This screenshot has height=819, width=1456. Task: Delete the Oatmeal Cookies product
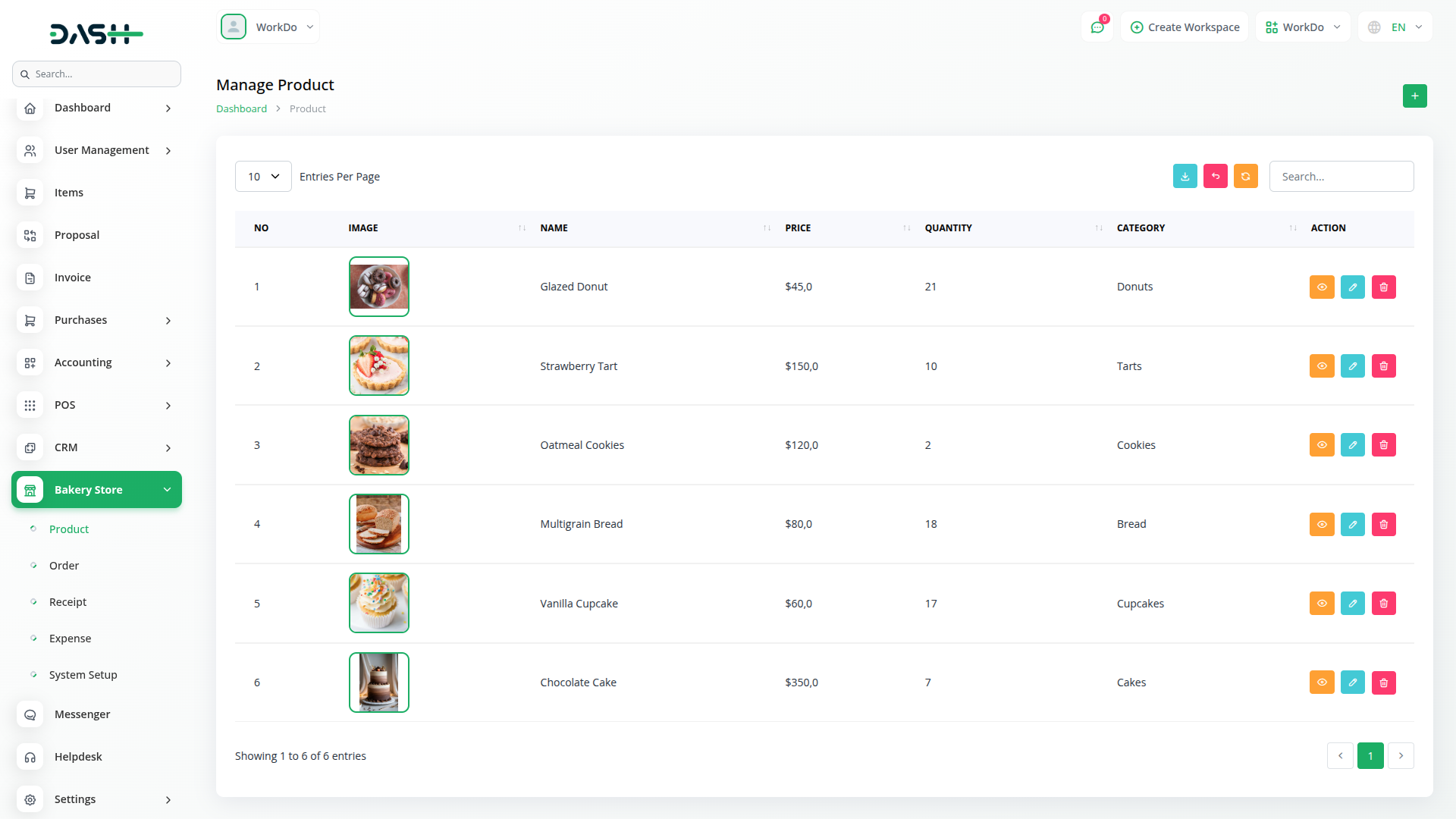tap(1383, 445)
